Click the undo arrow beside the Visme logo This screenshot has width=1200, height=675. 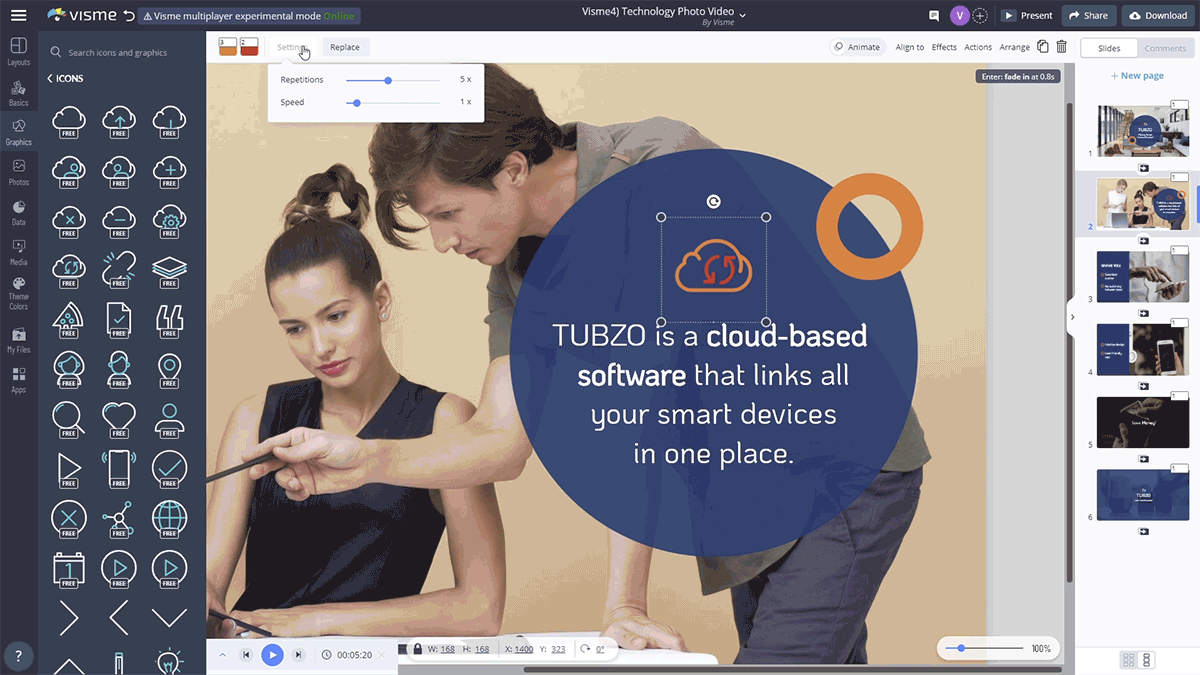tap(127, 16)
